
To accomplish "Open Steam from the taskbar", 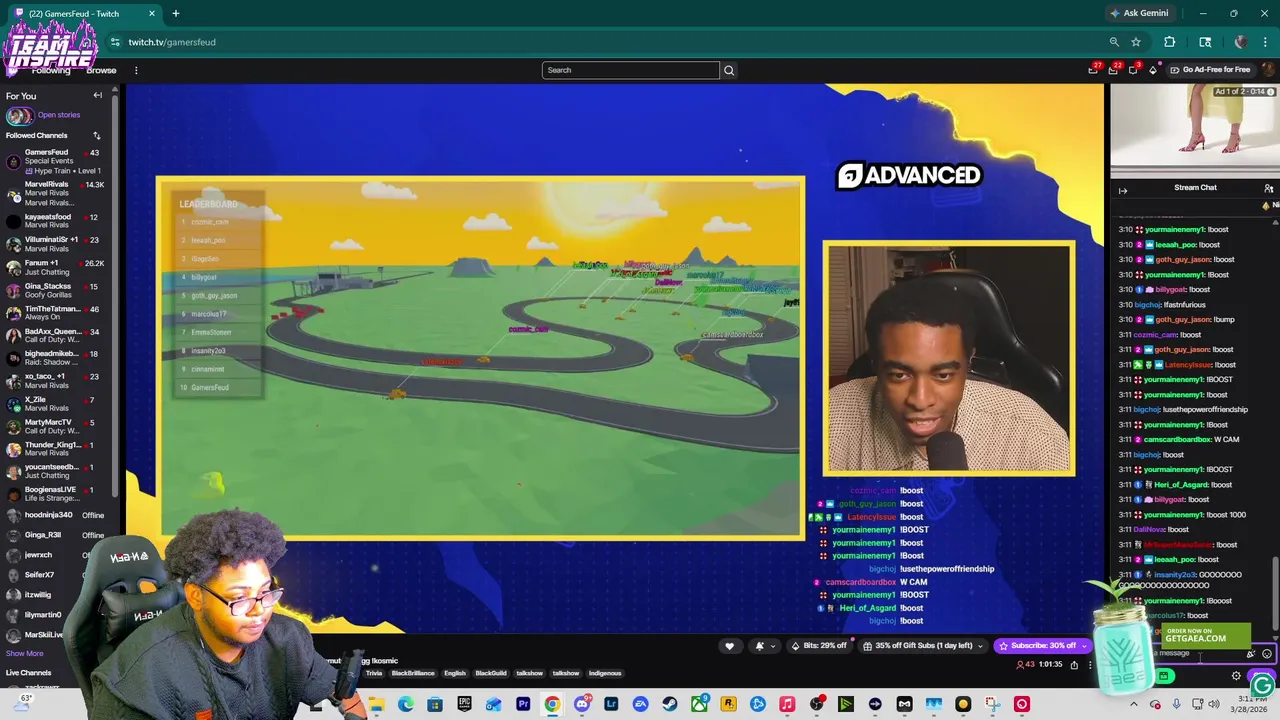I will click(x=670, y=705).
